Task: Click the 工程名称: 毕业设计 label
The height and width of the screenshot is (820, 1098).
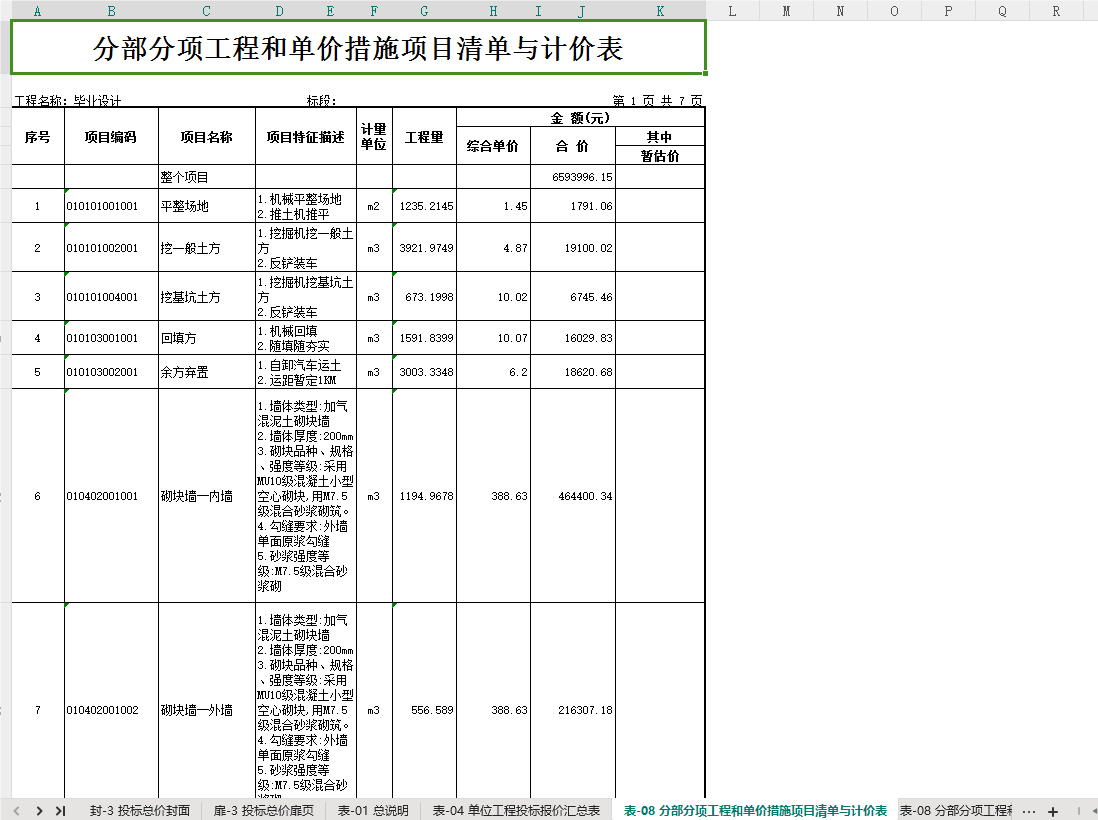Action: click(x=68, y=101)
